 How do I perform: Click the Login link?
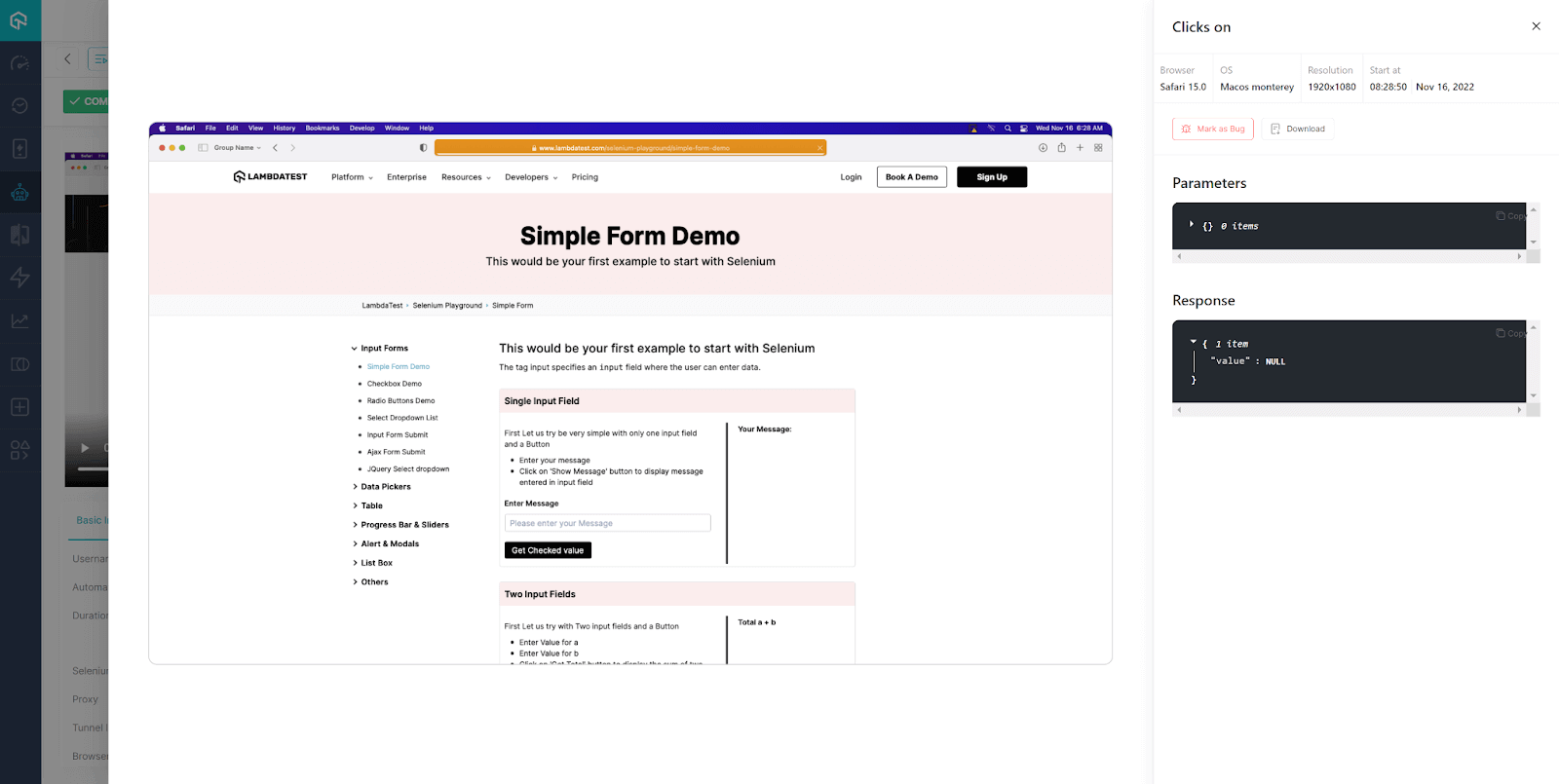(851, 177)
